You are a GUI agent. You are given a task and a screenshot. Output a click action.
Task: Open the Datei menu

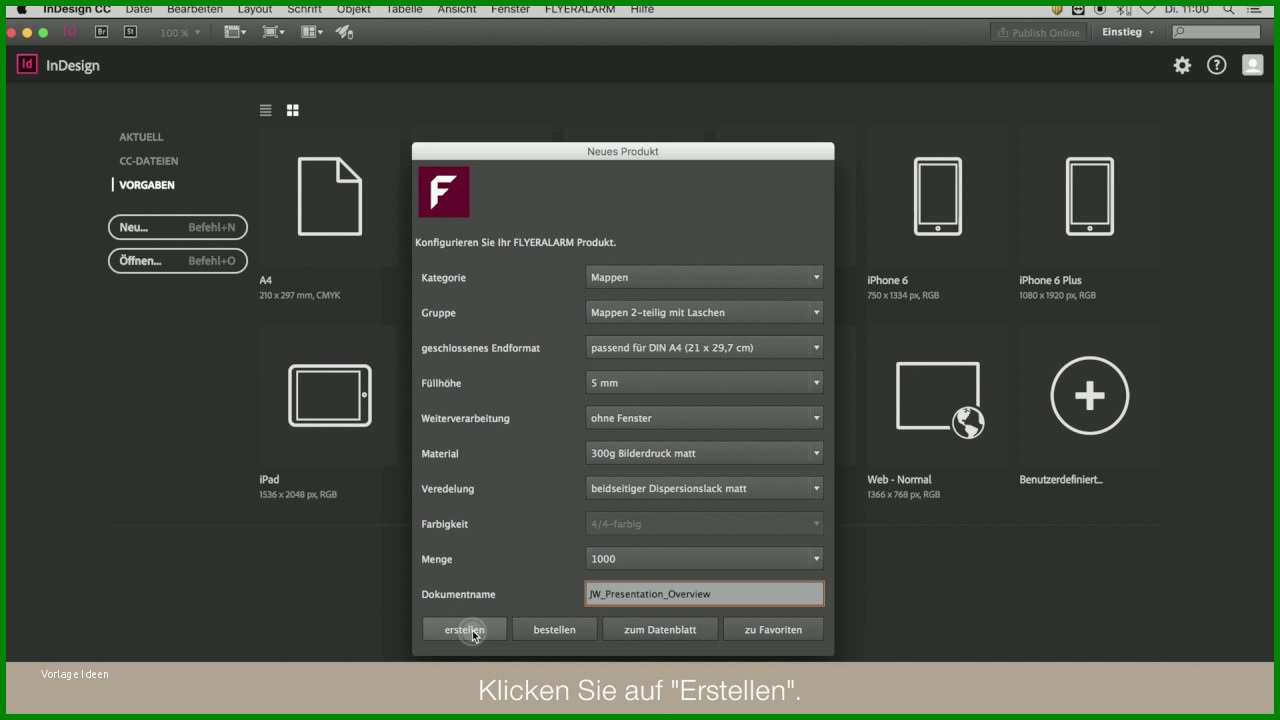(x=139, y=9)
